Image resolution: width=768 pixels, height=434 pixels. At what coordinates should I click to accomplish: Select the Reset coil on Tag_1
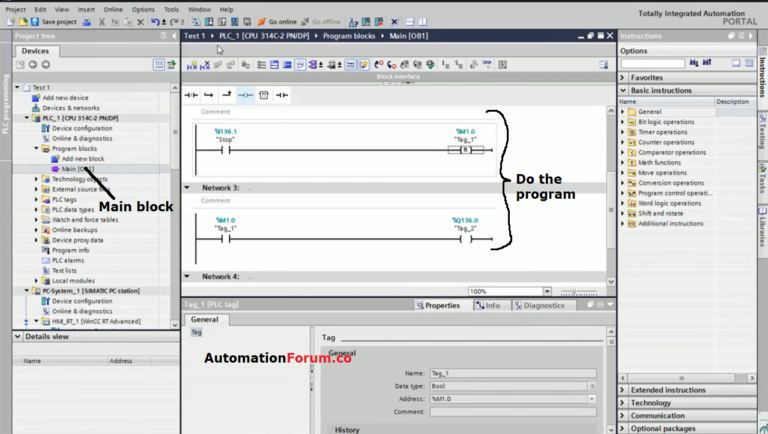[465, 150]
